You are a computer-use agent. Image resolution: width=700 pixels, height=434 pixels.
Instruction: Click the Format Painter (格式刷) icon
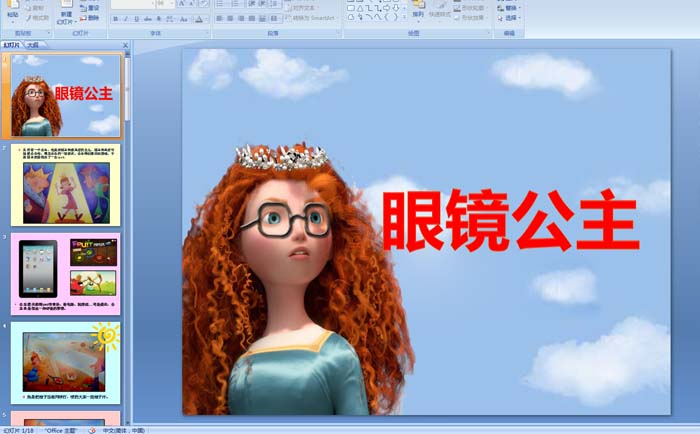pos(29,18)
